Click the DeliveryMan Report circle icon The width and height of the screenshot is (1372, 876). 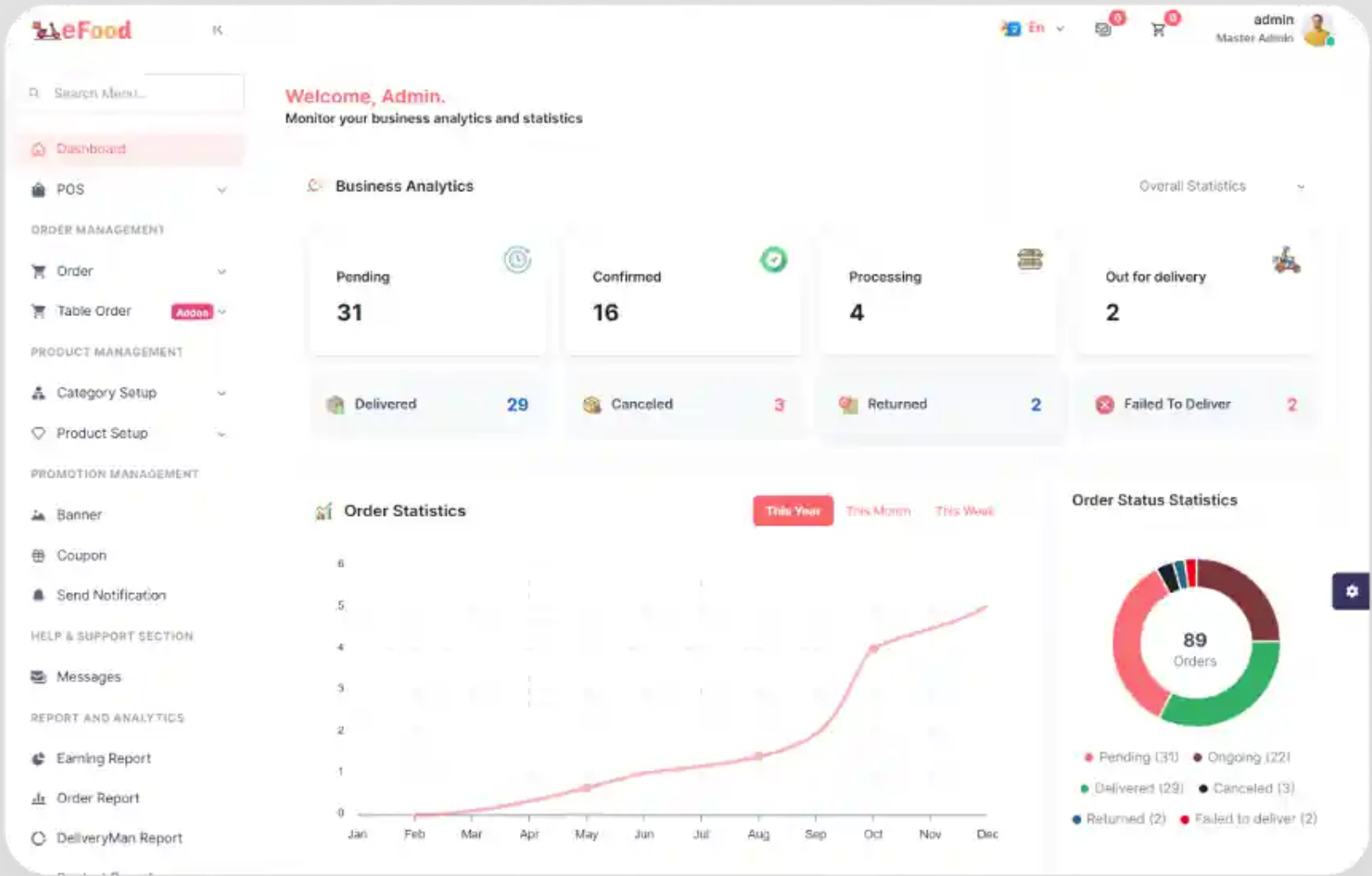(x=38, y=839)
